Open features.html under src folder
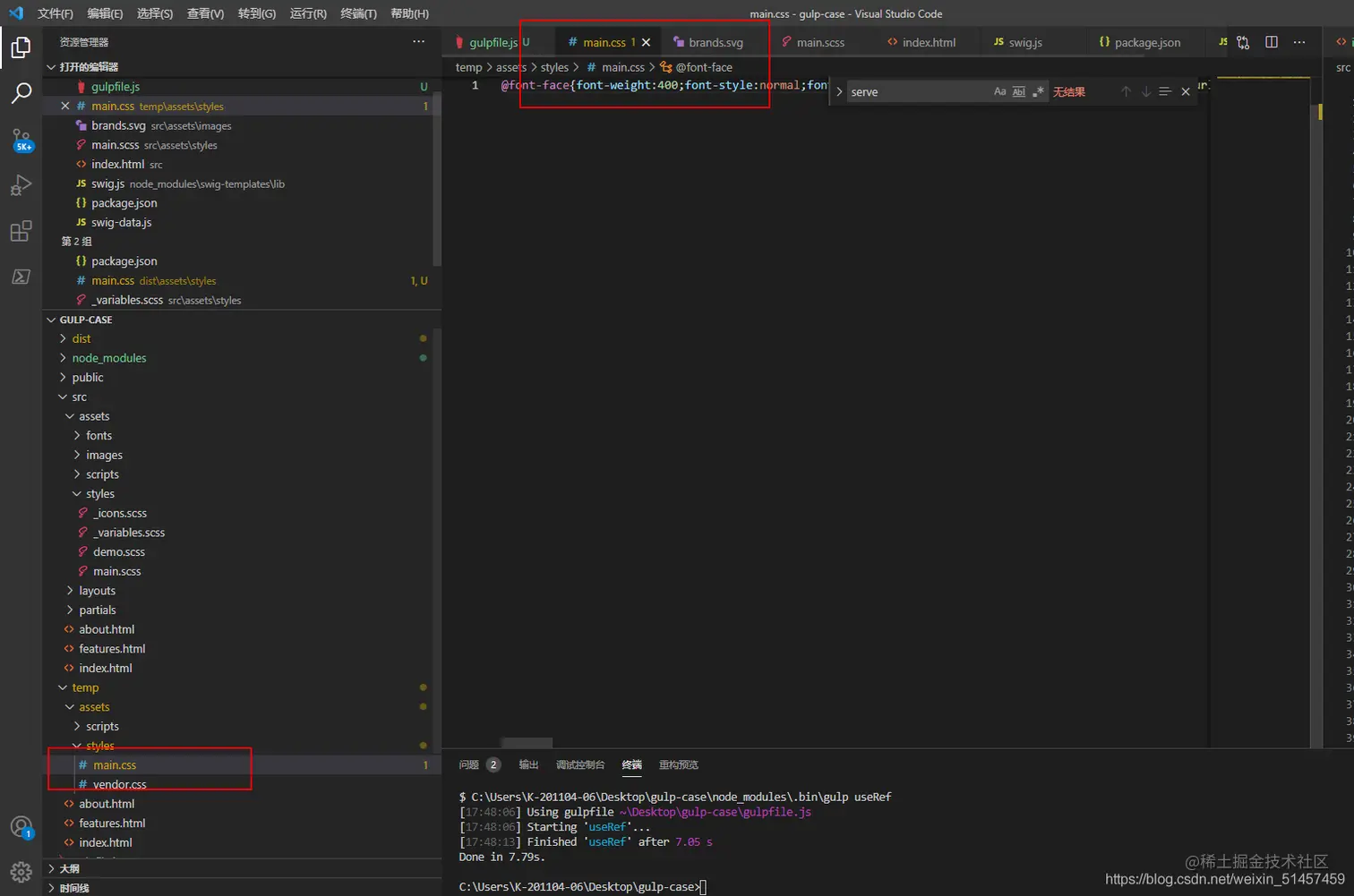 tap(112, 649)
